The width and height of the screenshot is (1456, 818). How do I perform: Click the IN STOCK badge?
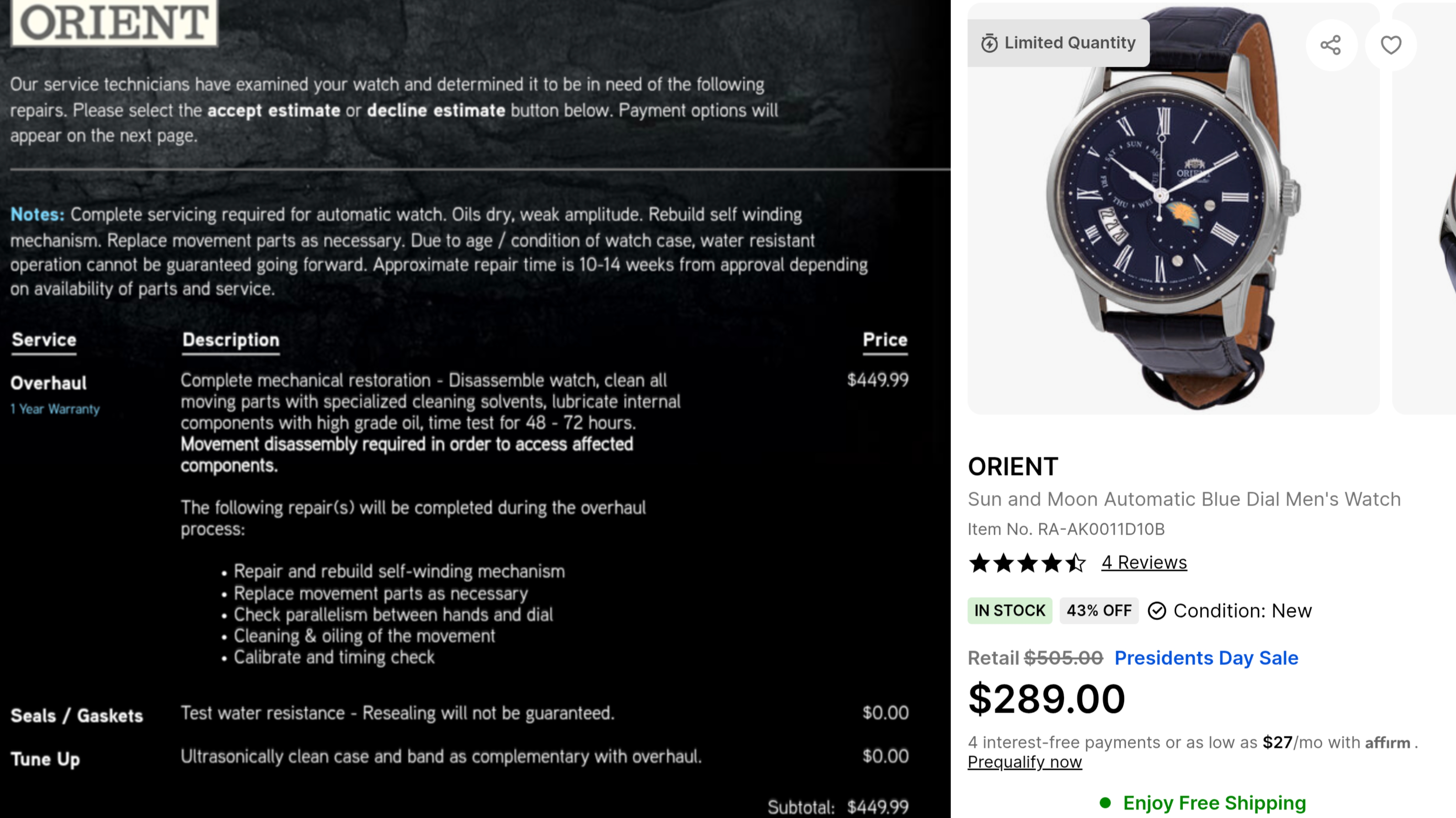pos(1010,611)
